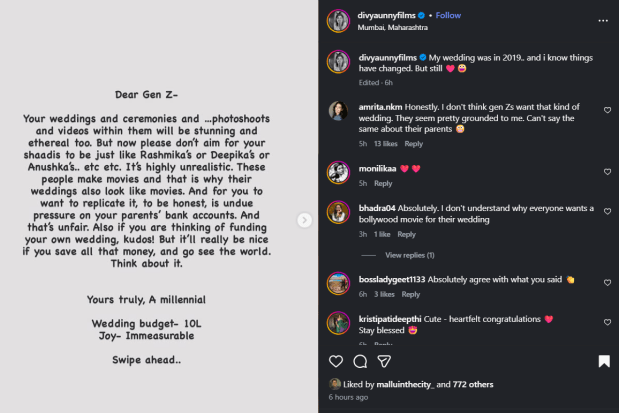This screenshot has width=619, height=413.
Task: Open divyaunnyfilms profile picture in header
Action: 338,21
